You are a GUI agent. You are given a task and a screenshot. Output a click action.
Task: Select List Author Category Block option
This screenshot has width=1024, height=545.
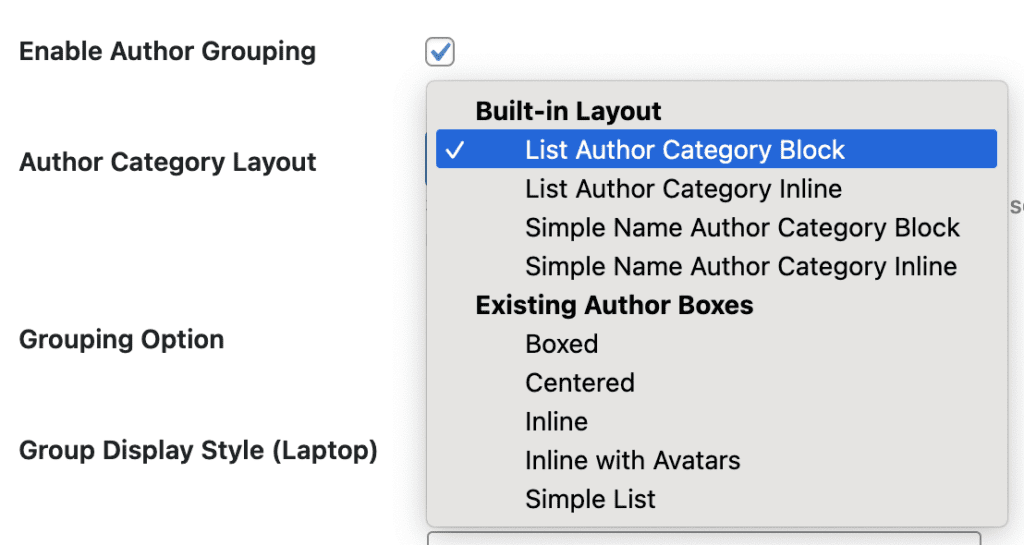tap(685, 150)
